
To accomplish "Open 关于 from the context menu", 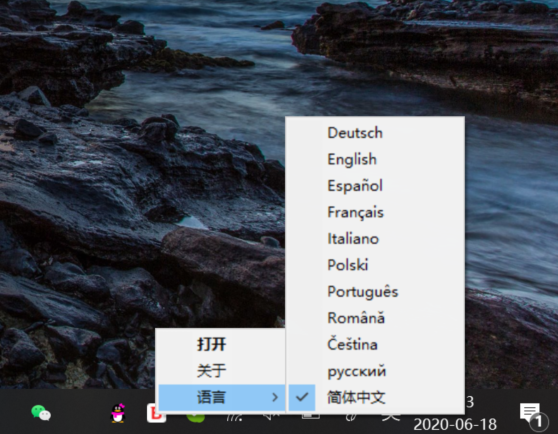I will coord(221,371).
